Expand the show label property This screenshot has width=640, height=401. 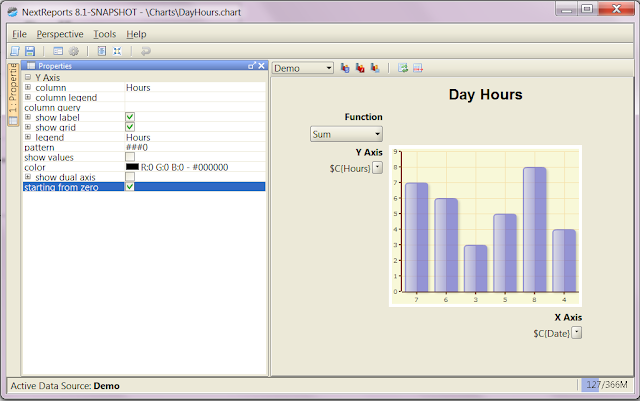tap(28, 117)
